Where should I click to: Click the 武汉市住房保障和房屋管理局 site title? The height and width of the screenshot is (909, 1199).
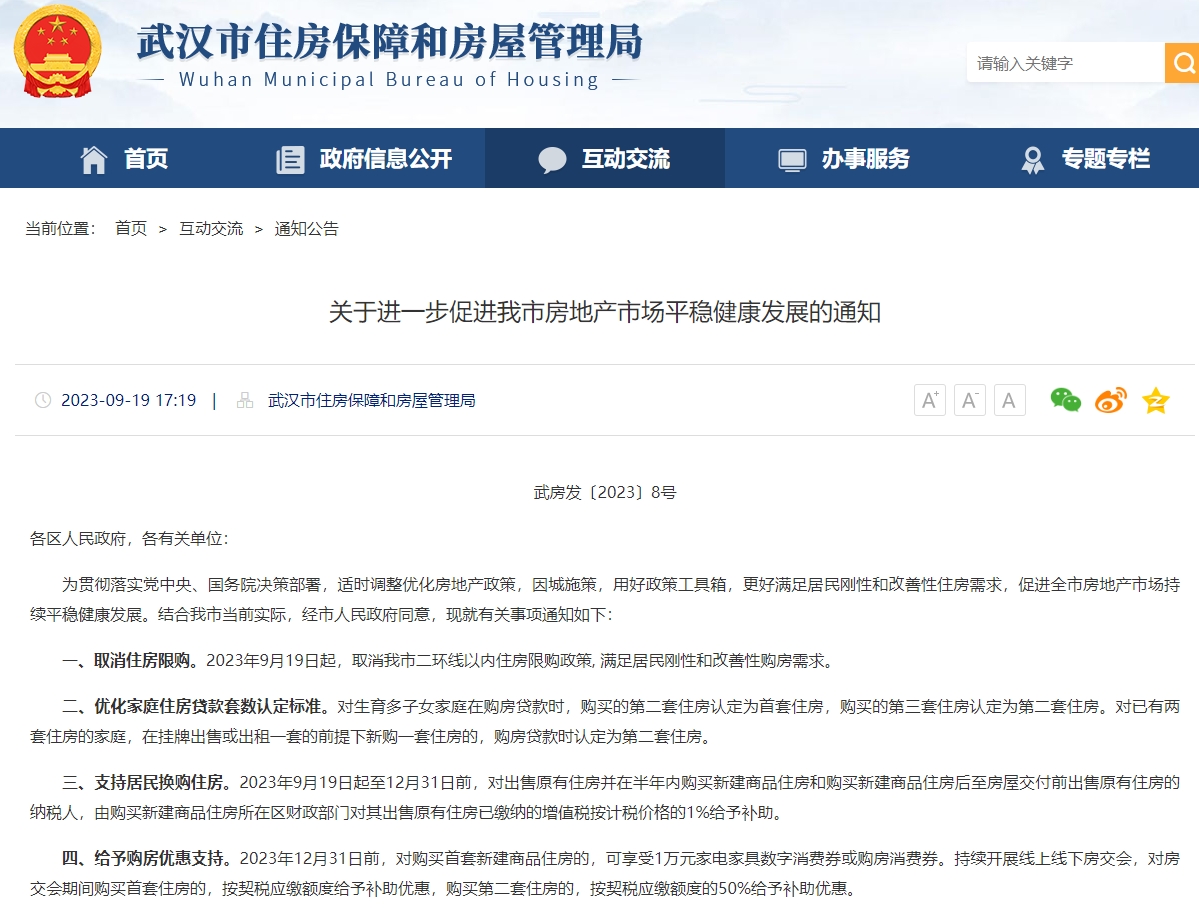pyautogui.click(x=389, y=44)
